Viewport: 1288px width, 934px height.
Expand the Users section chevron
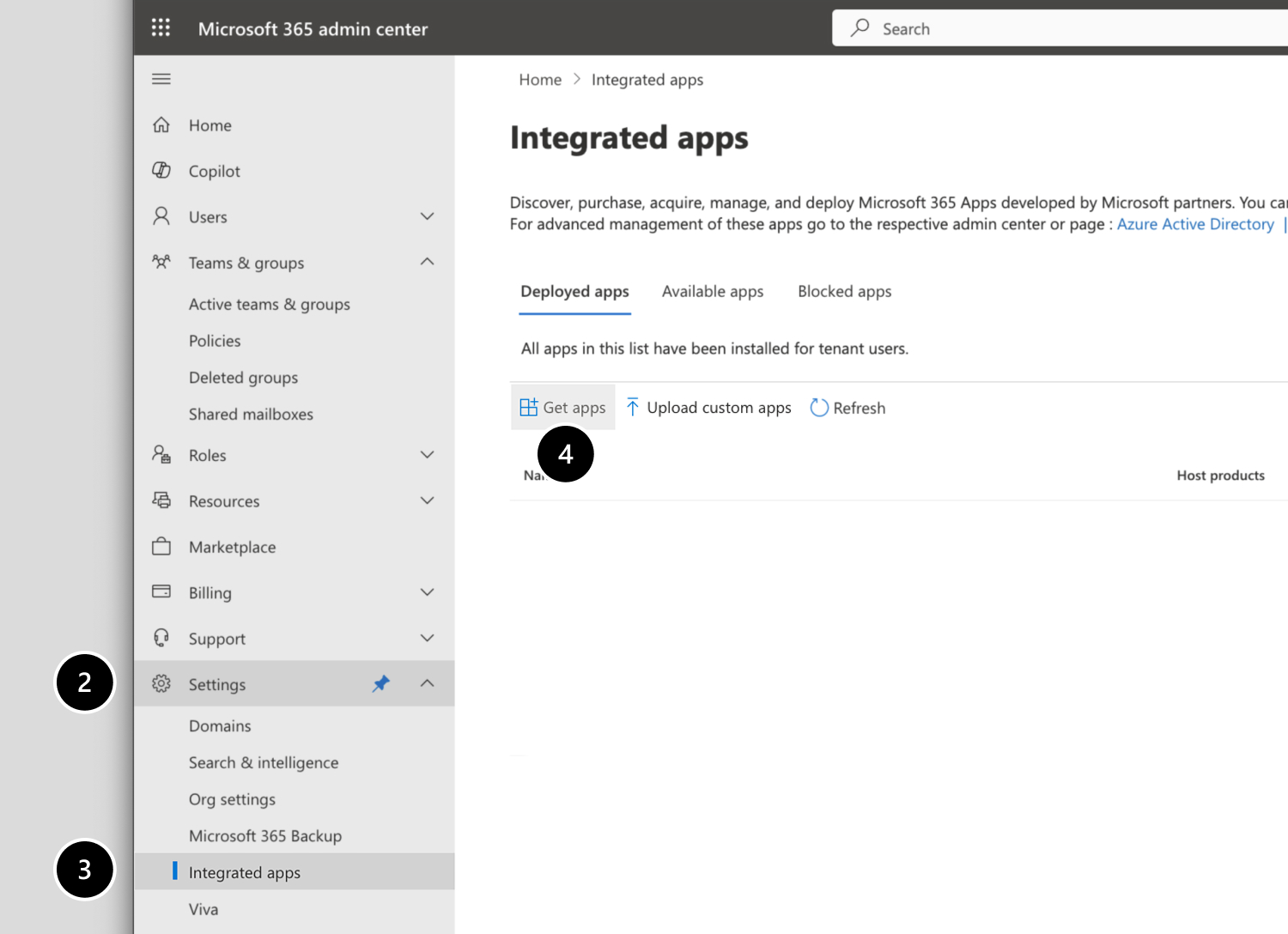(x=427, y=216)
